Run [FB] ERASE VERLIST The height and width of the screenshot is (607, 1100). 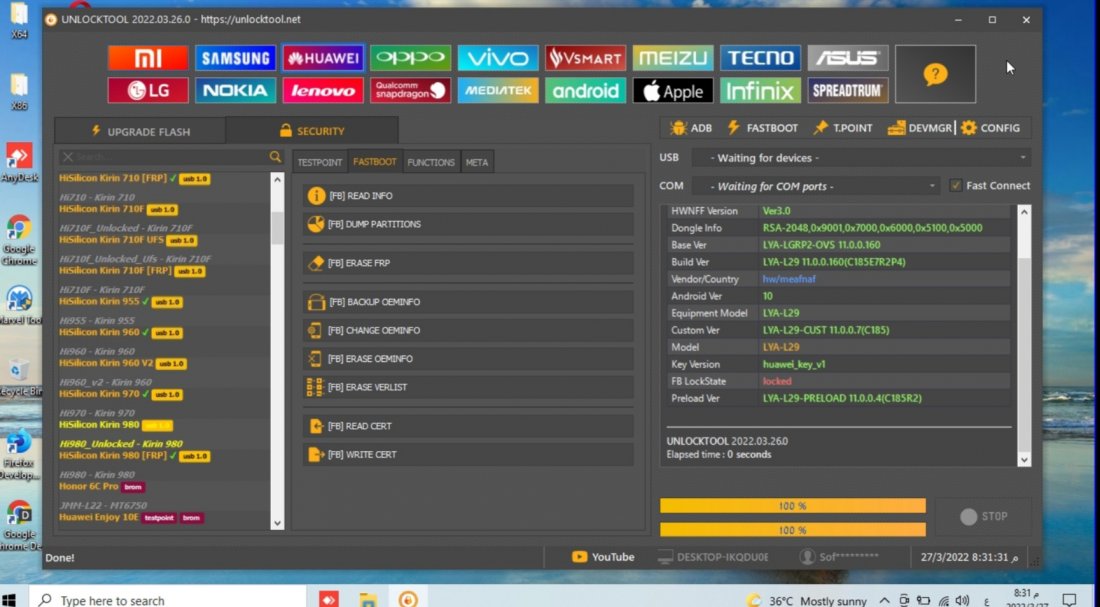point(468,387)
